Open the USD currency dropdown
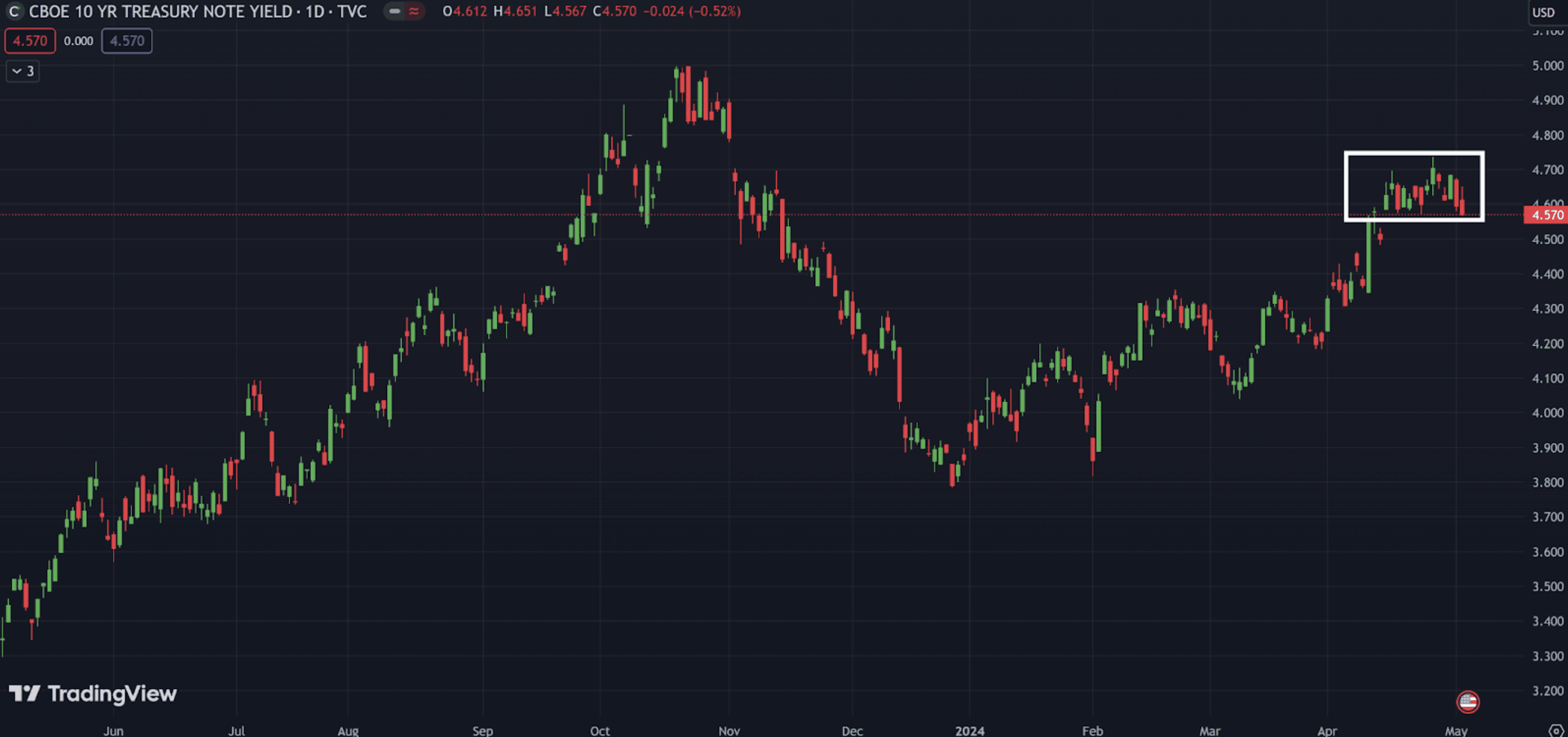1568x737 pixels. tap(1543, 12)
